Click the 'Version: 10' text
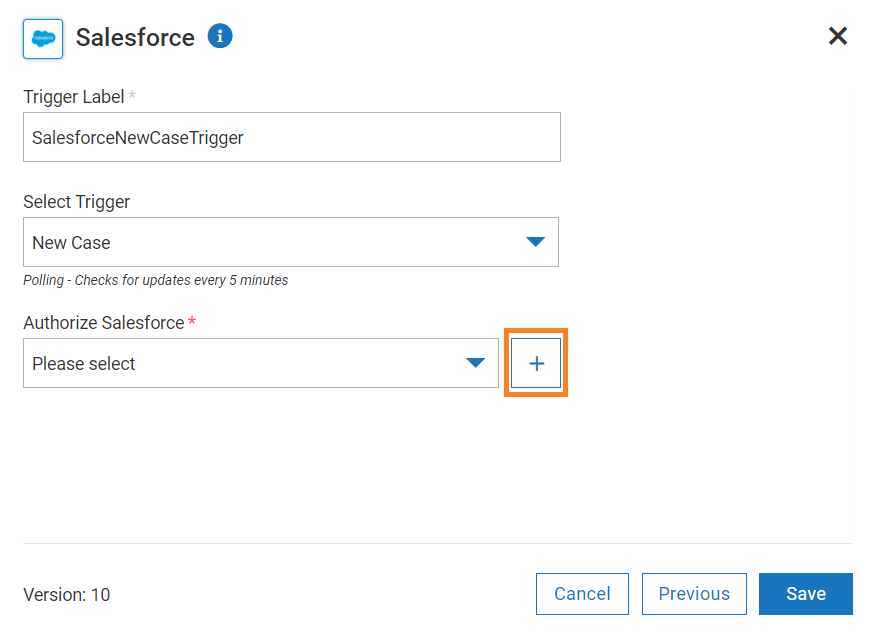 67,595
